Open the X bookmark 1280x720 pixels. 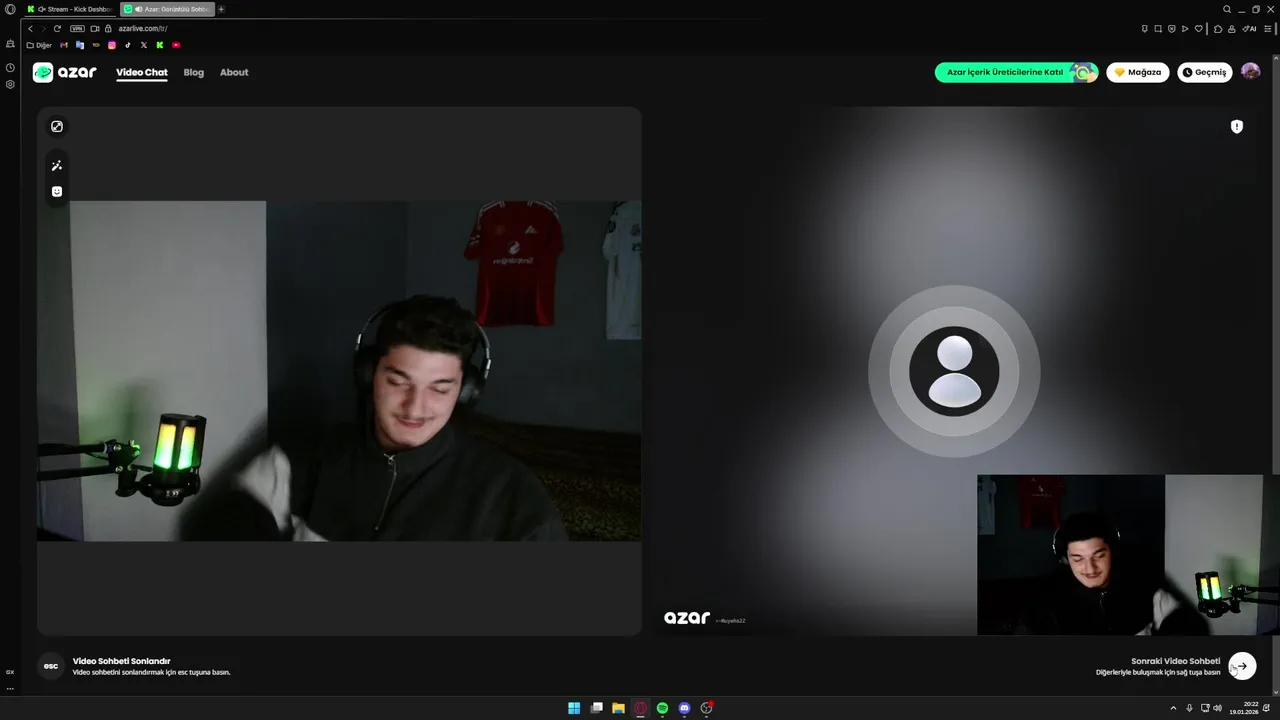[x=144, y=45]
